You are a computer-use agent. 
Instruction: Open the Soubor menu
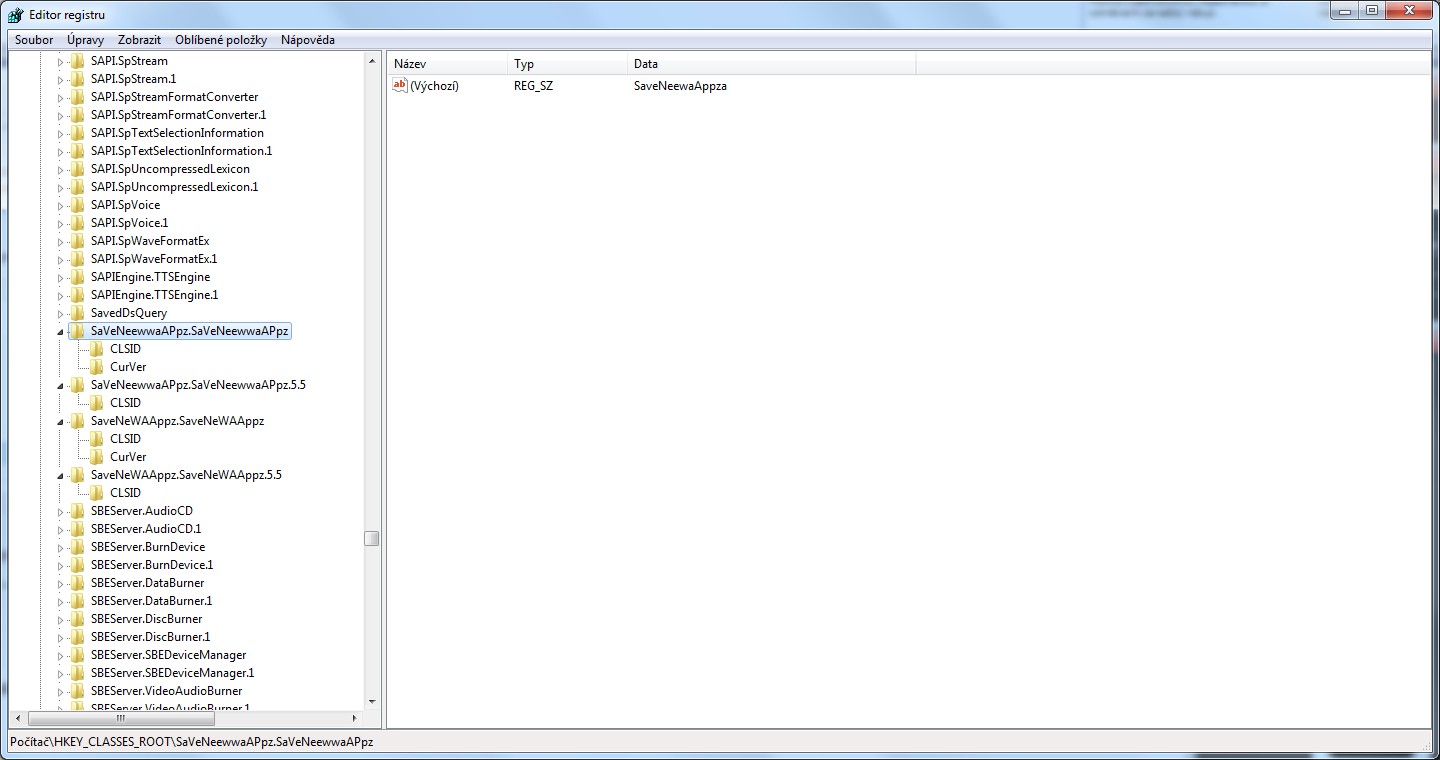34,40
